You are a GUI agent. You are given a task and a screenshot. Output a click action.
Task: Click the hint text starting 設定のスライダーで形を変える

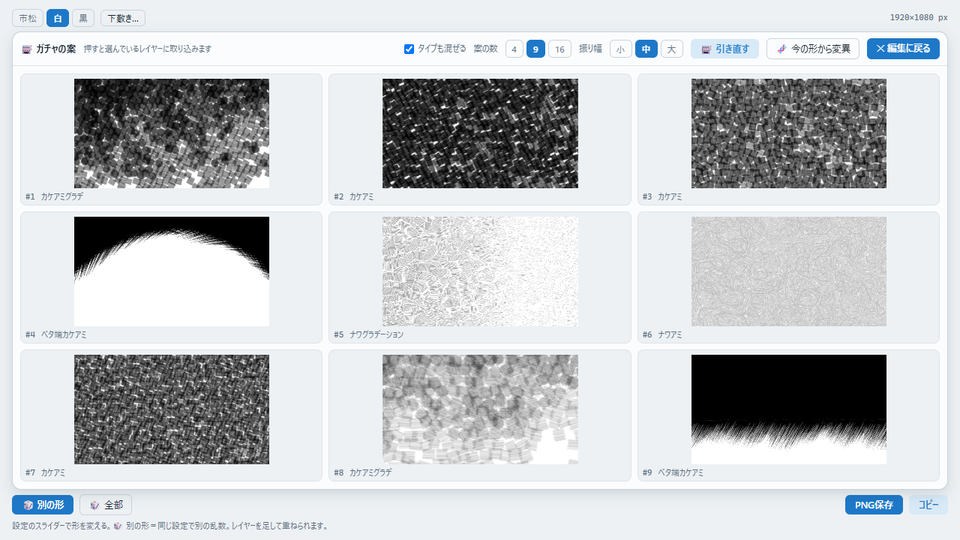[x=170, y=526]
